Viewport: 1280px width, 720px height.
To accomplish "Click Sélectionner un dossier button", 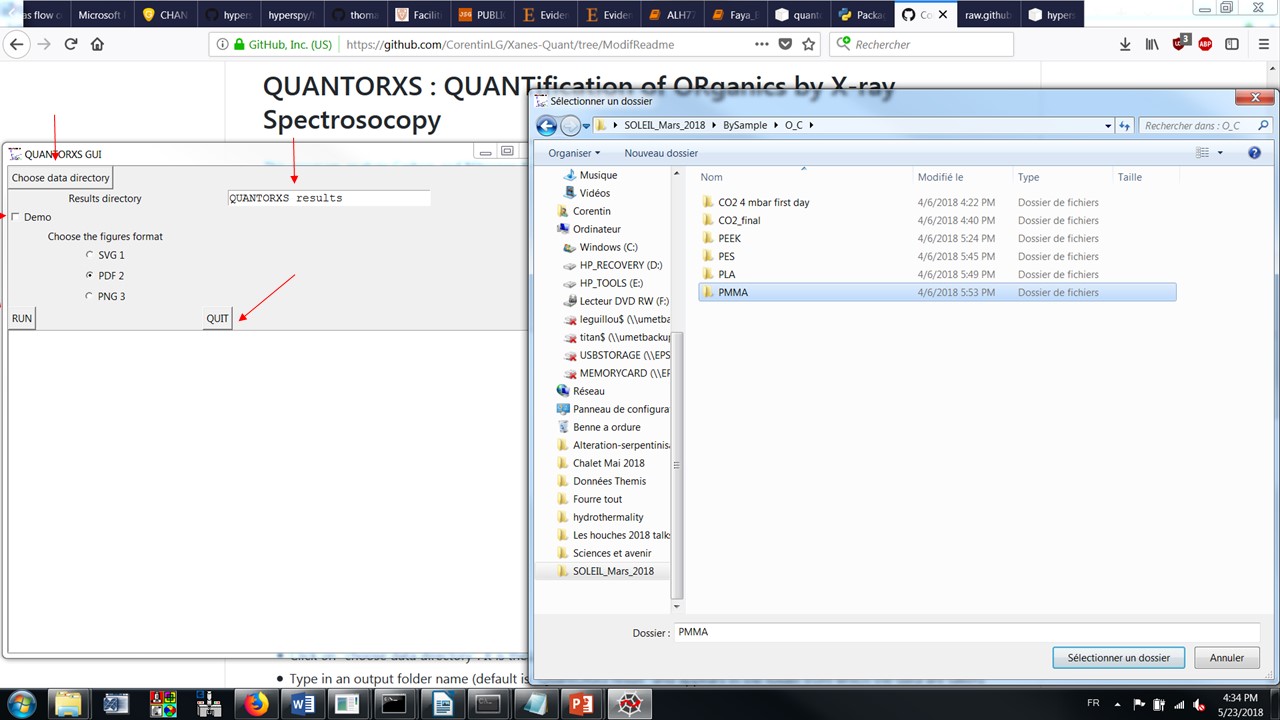I will pyautogui.click(x=1118, y=658).
